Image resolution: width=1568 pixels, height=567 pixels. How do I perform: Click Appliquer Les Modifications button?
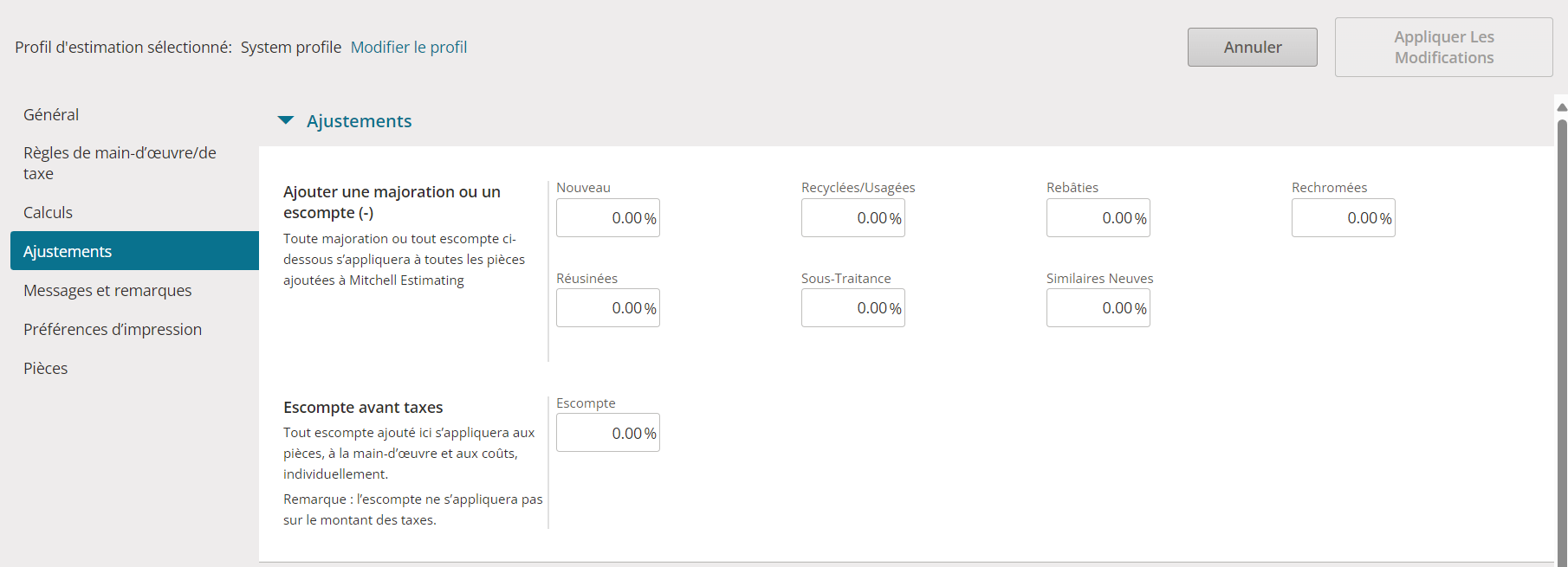(1444, 48)
